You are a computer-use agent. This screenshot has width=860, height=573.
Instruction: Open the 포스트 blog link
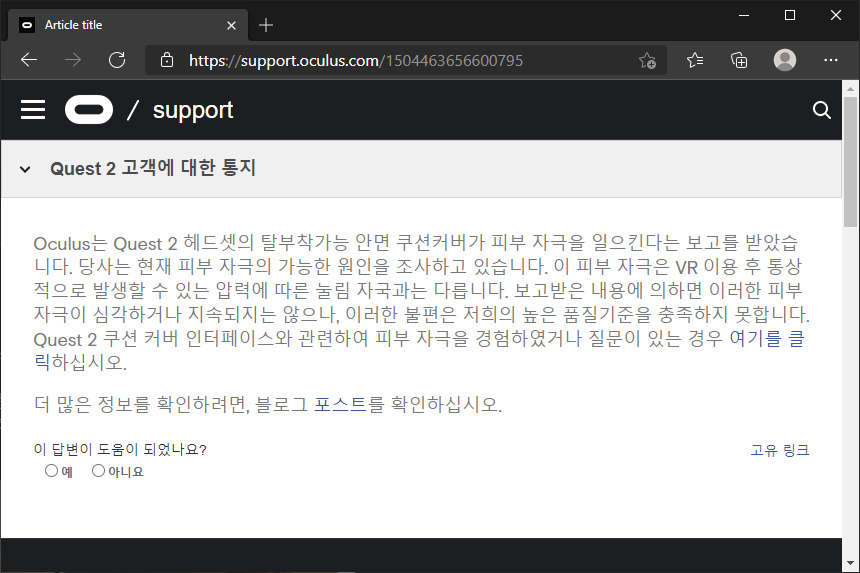coord(340,404)
